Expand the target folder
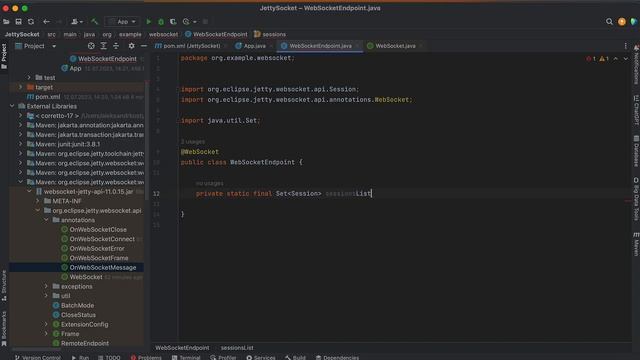This screenshot has width=640, height=360. pyautogui.click(x=20, y=87)
